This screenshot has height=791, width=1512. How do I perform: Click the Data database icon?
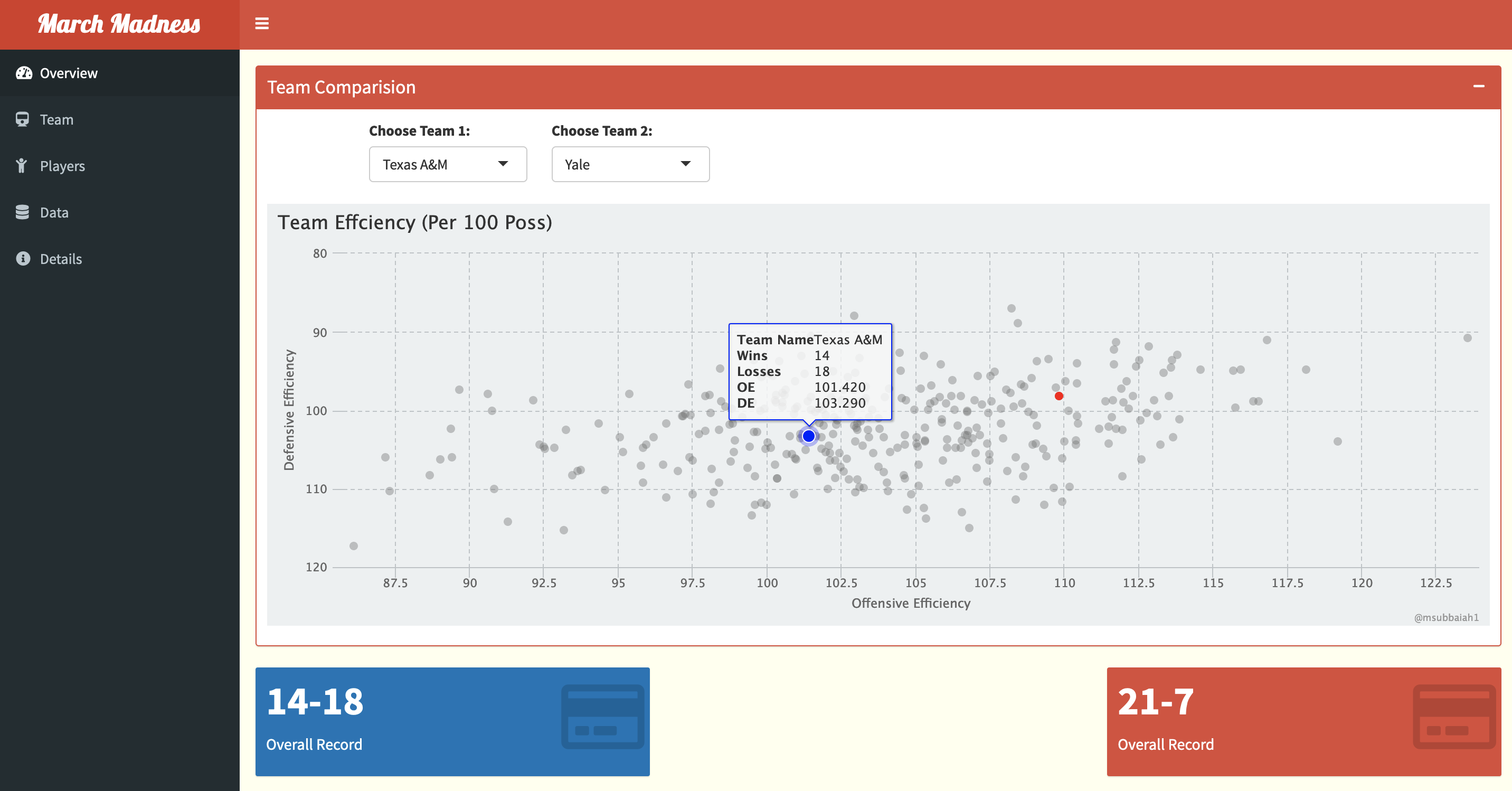[x=22, y=212]
